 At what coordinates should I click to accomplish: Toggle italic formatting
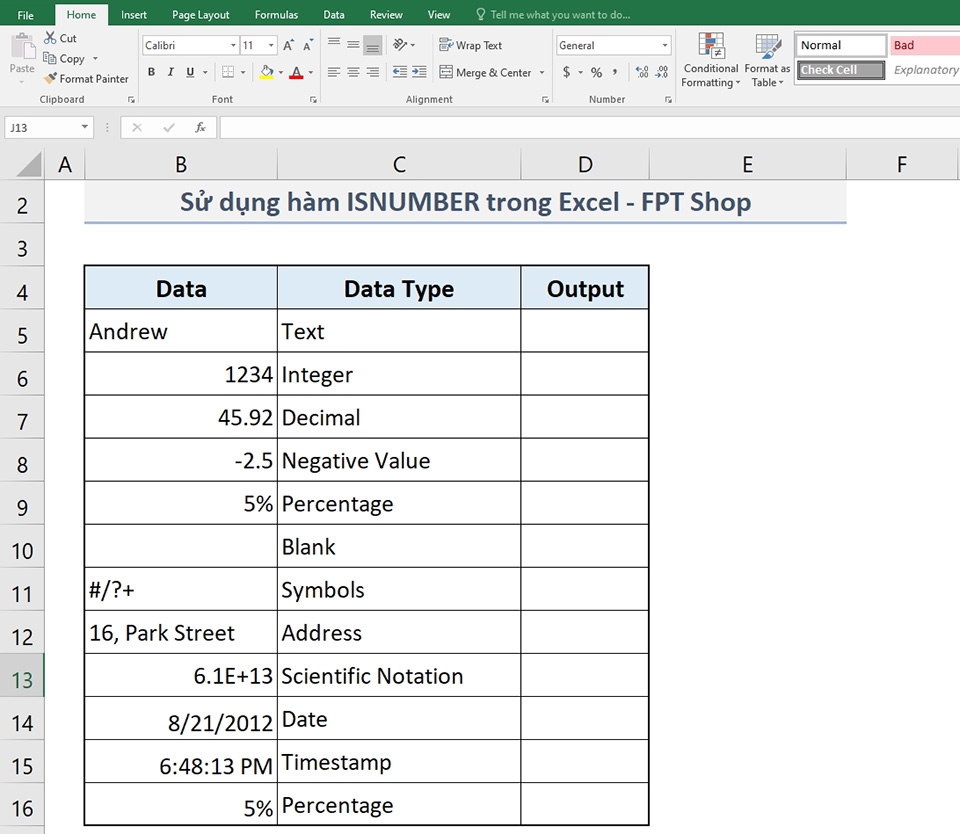click(169, 72)
